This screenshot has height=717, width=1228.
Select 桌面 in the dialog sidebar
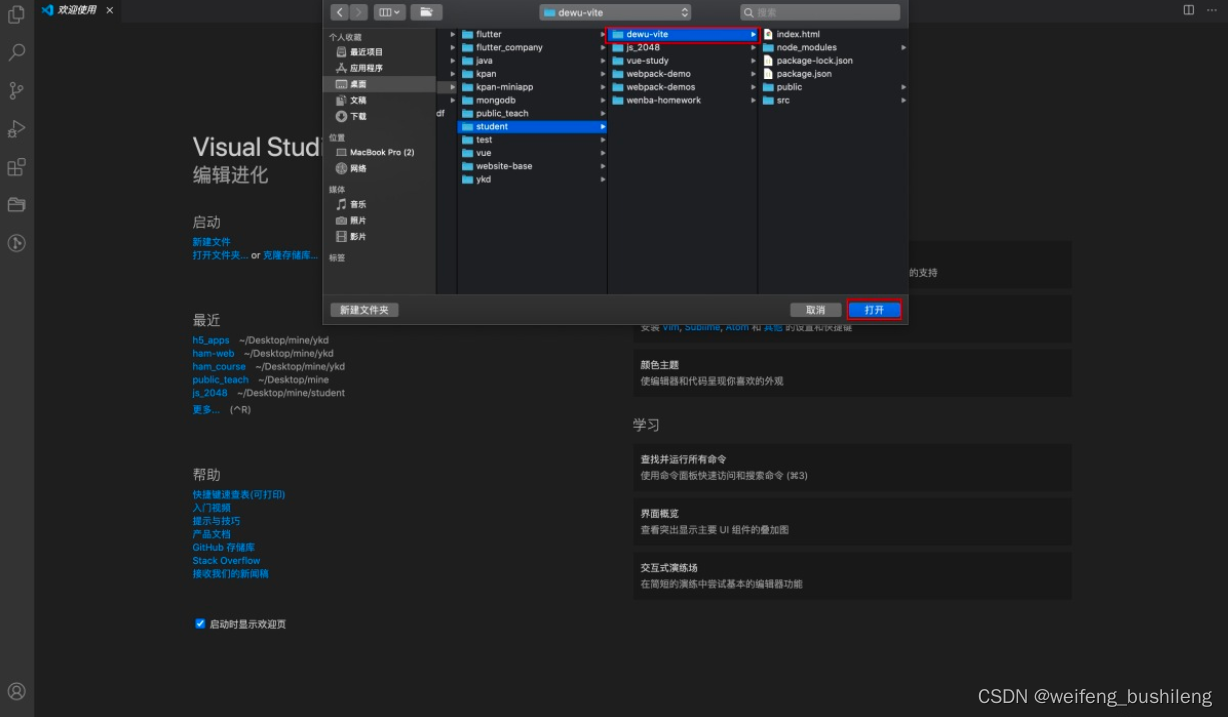381,84
